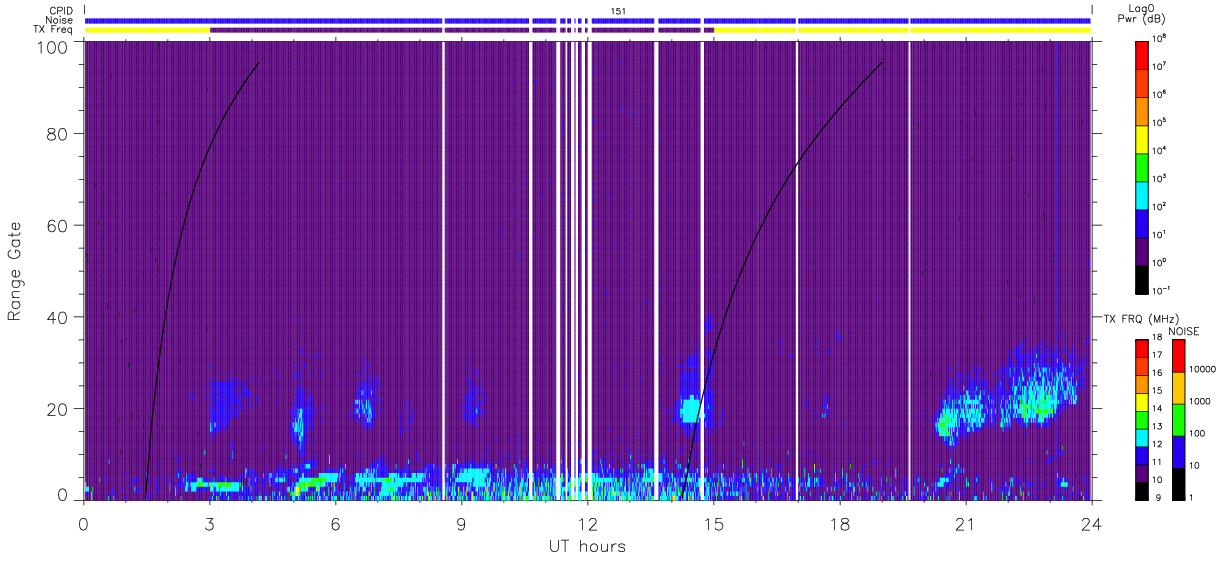Click the 15 tick on the UT hours axis

[x=714, y=524]
